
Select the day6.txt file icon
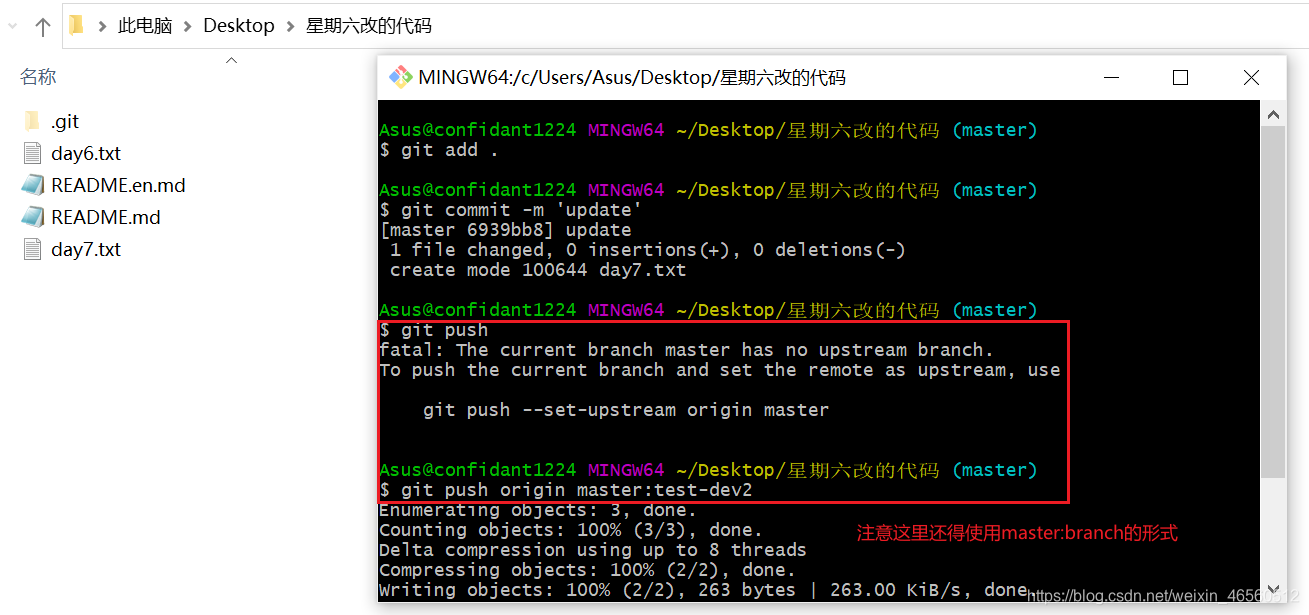point(33,153)
